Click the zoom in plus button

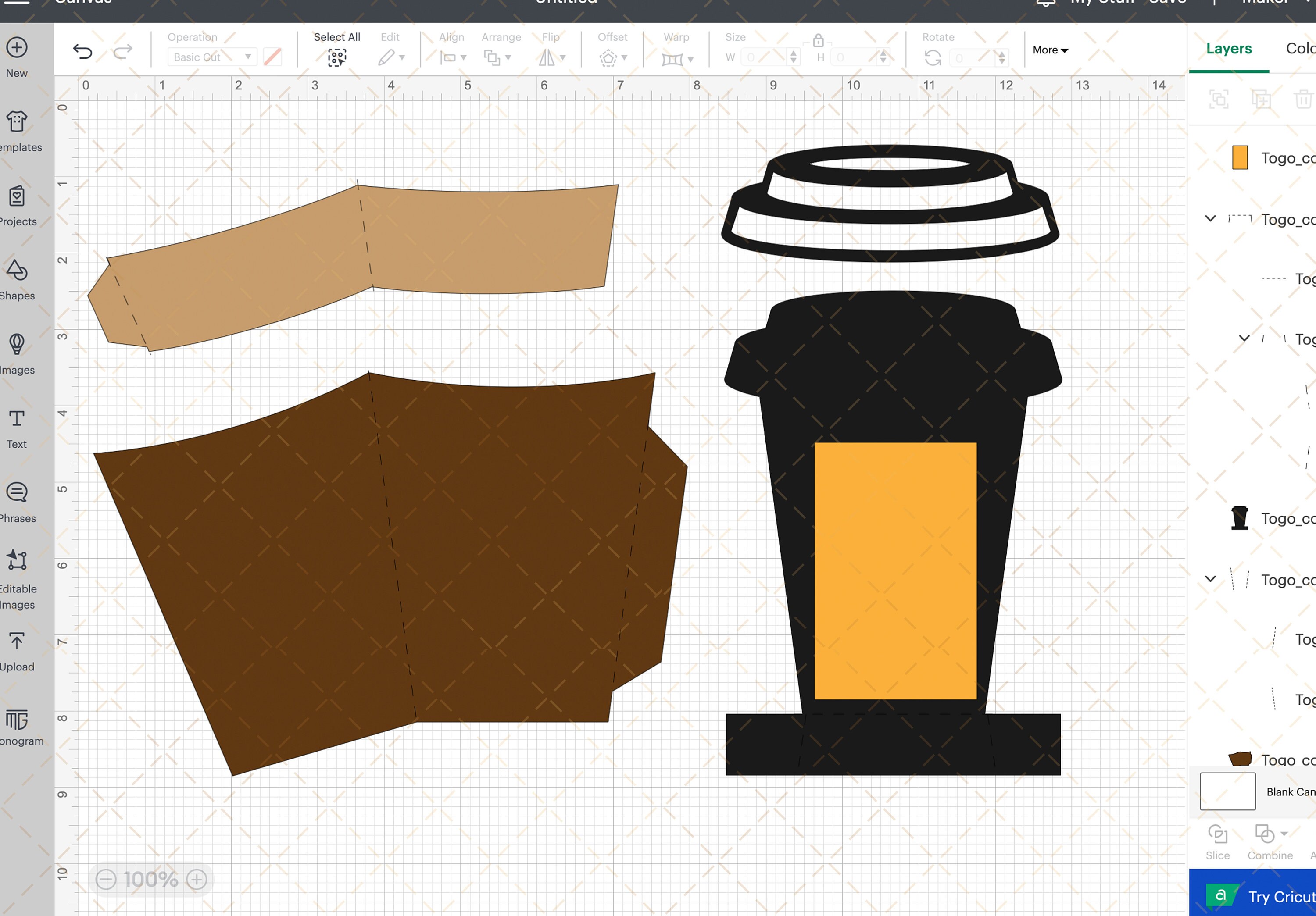[x=196, y=879]
